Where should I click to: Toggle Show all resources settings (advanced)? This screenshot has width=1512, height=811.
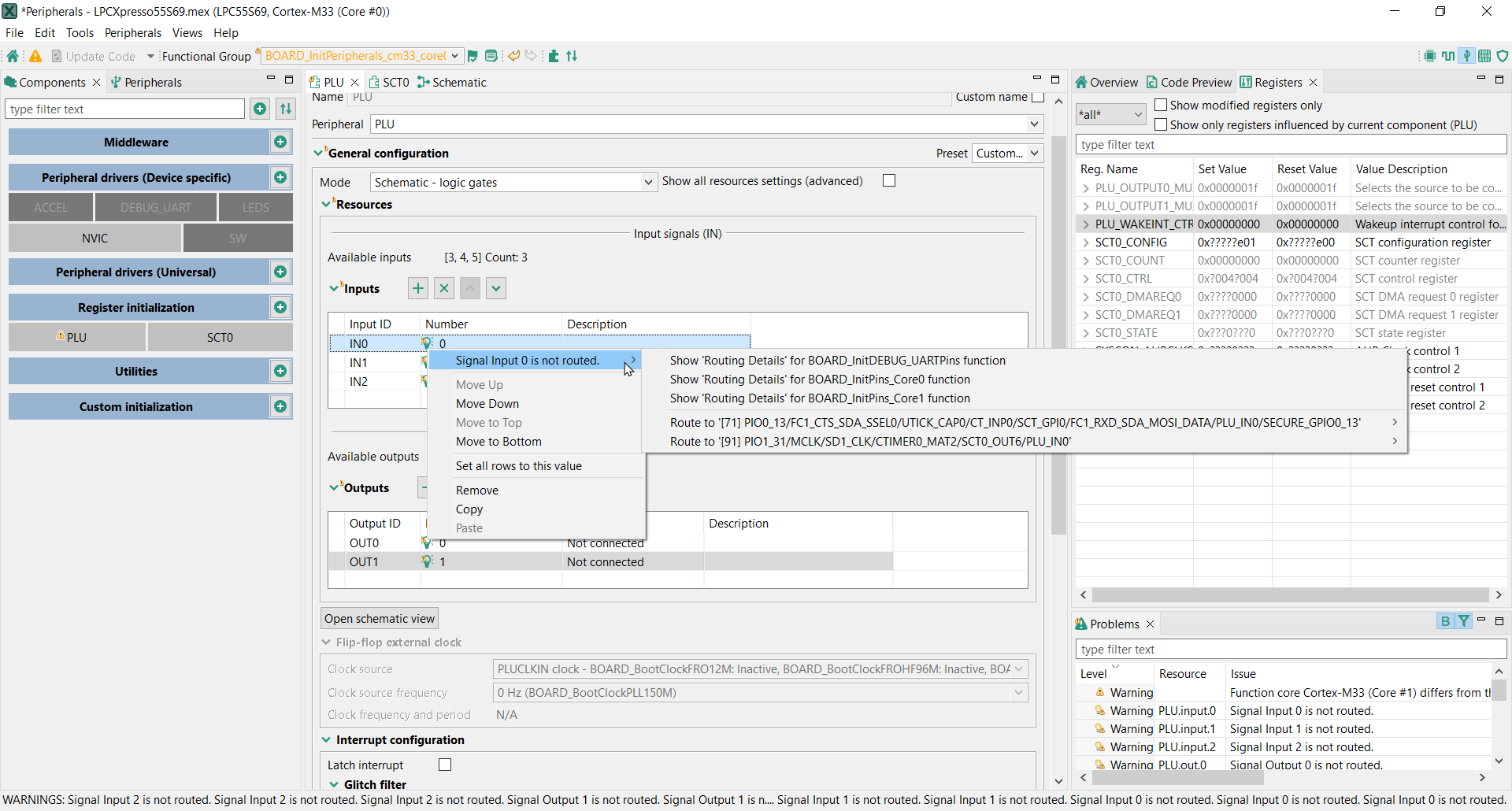889,180
